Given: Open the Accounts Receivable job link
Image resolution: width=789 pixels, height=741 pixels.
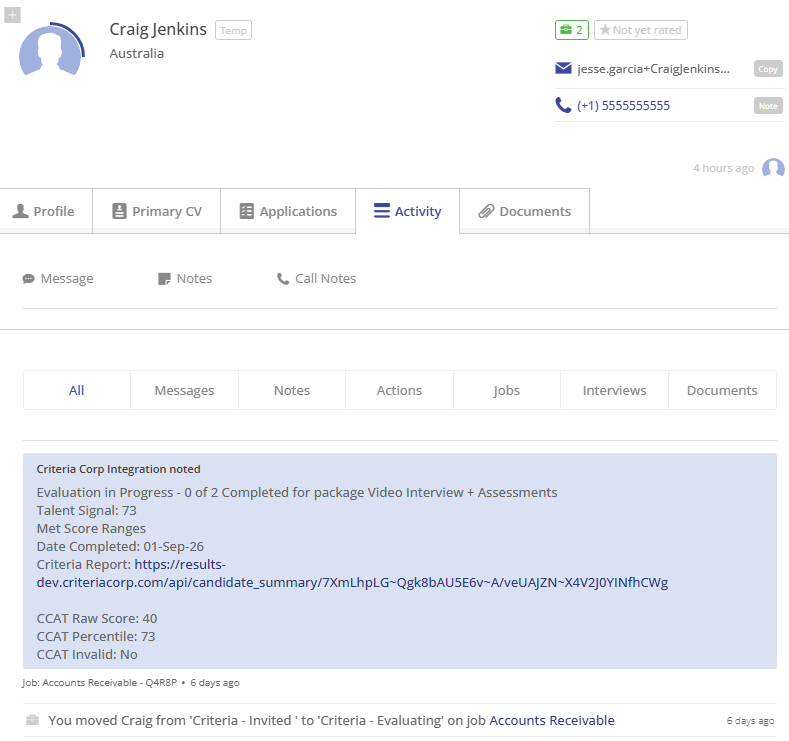Looking at the screenshot, I should (551, 720).
